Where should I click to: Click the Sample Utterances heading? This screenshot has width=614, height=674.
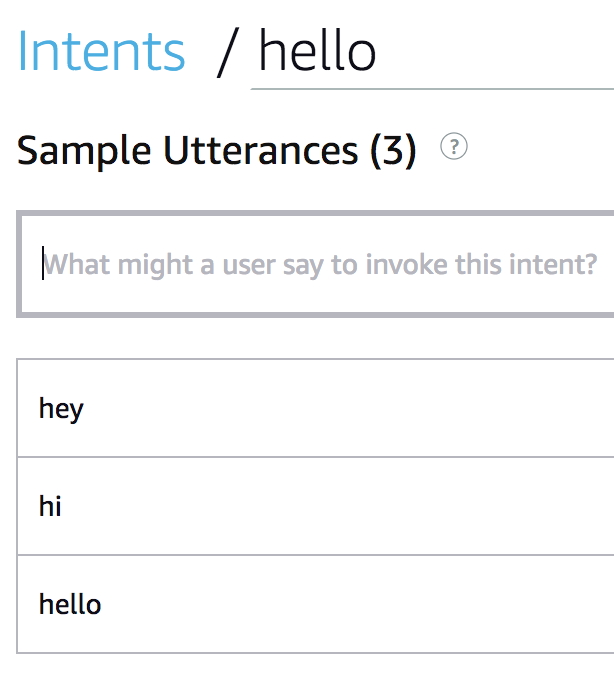(187, 150)
